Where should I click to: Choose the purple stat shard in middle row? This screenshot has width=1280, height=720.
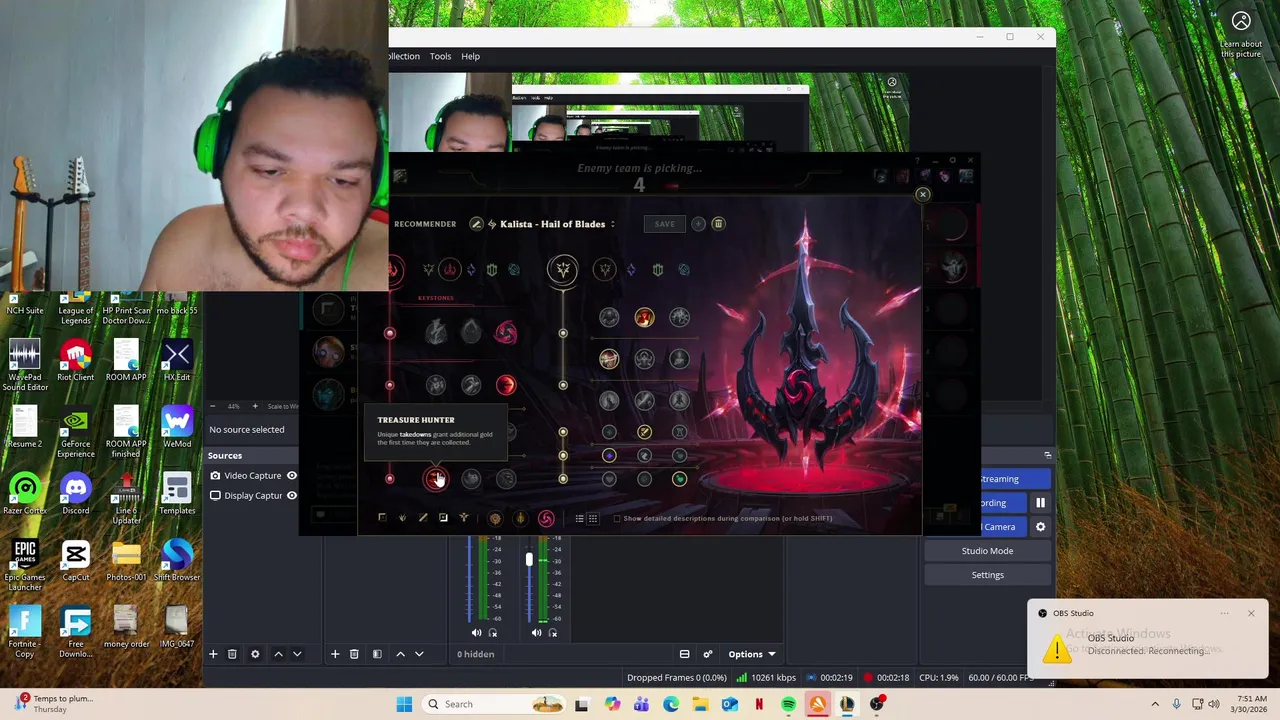click(x=609, y=455)
